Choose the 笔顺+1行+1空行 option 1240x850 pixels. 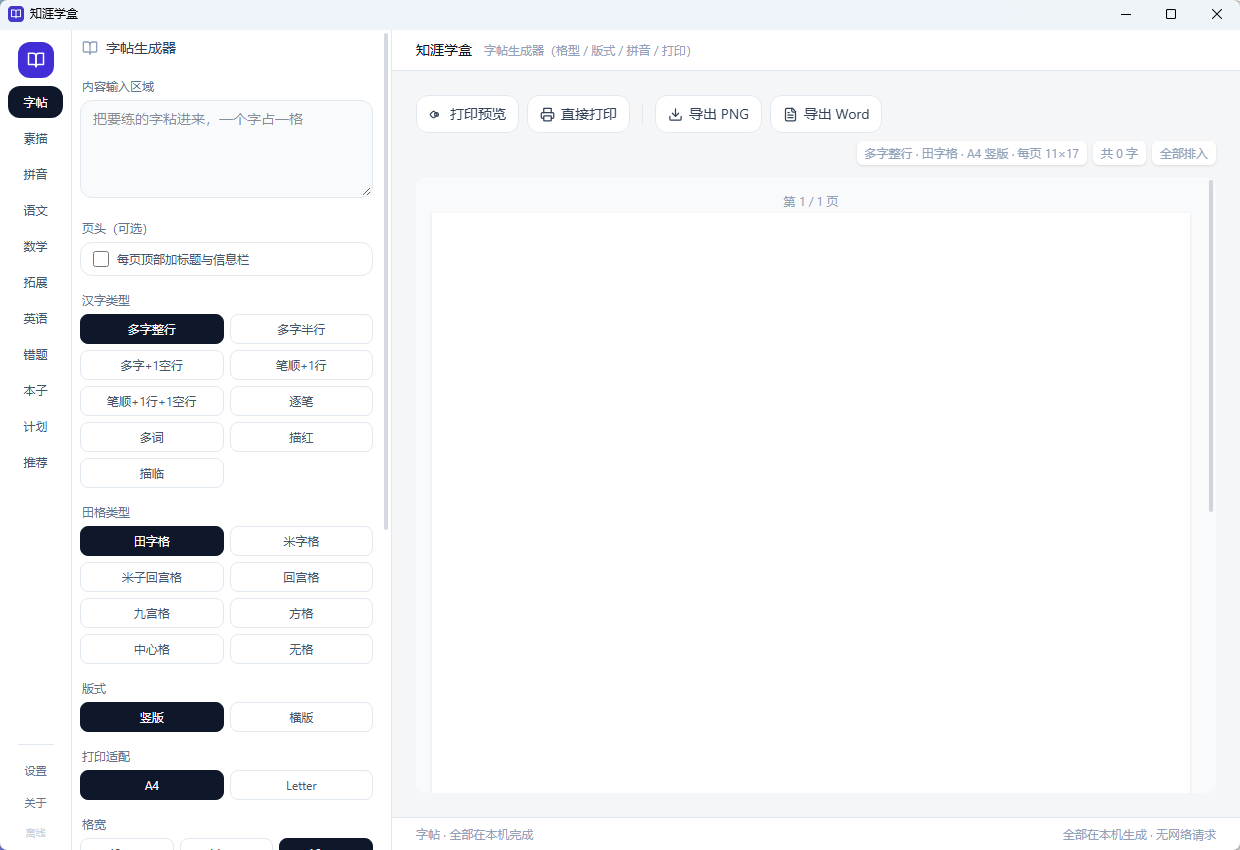coord(152,401)
